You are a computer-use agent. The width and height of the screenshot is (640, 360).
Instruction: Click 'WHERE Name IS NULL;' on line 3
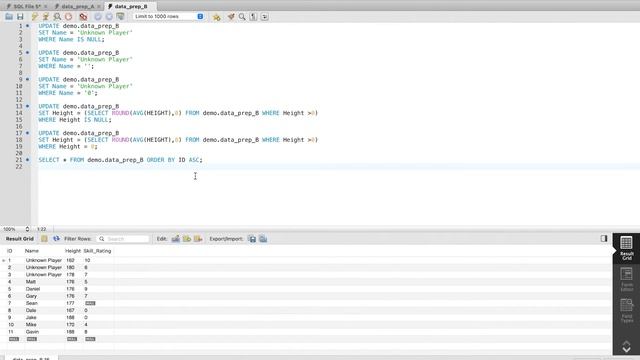pyautogui.click(x=71, y=39)
